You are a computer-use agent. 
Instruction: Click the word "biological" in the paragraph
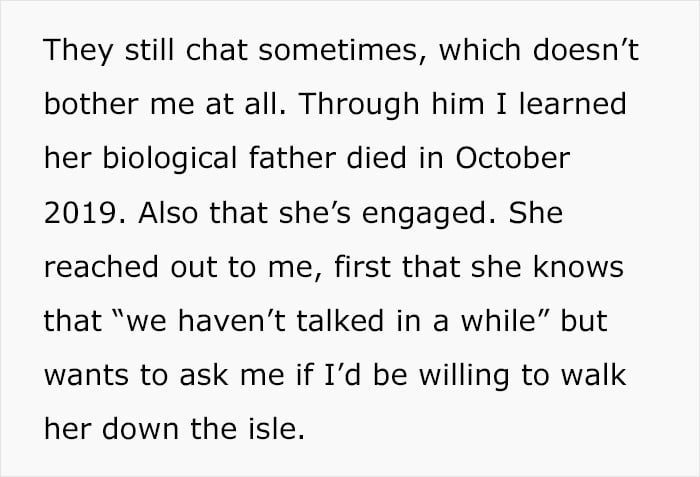pos(170,159)
